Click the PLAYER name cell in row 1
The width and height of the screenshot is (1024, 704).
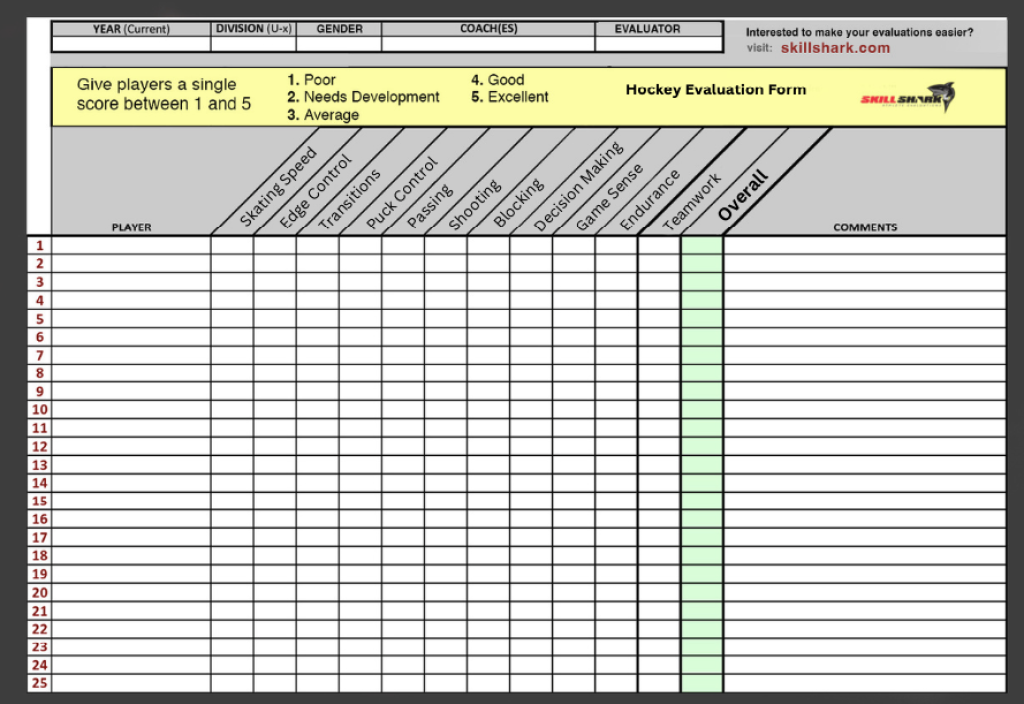point(130,245)
